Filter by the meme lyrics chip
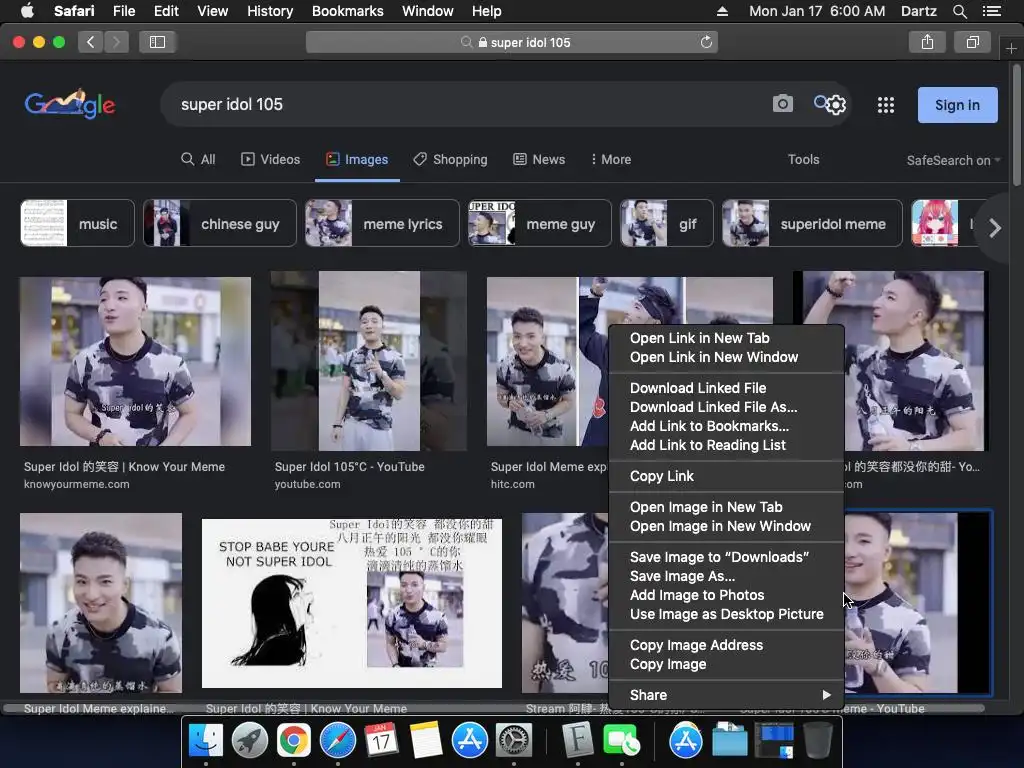1024x768 pixels. [382, 223]
